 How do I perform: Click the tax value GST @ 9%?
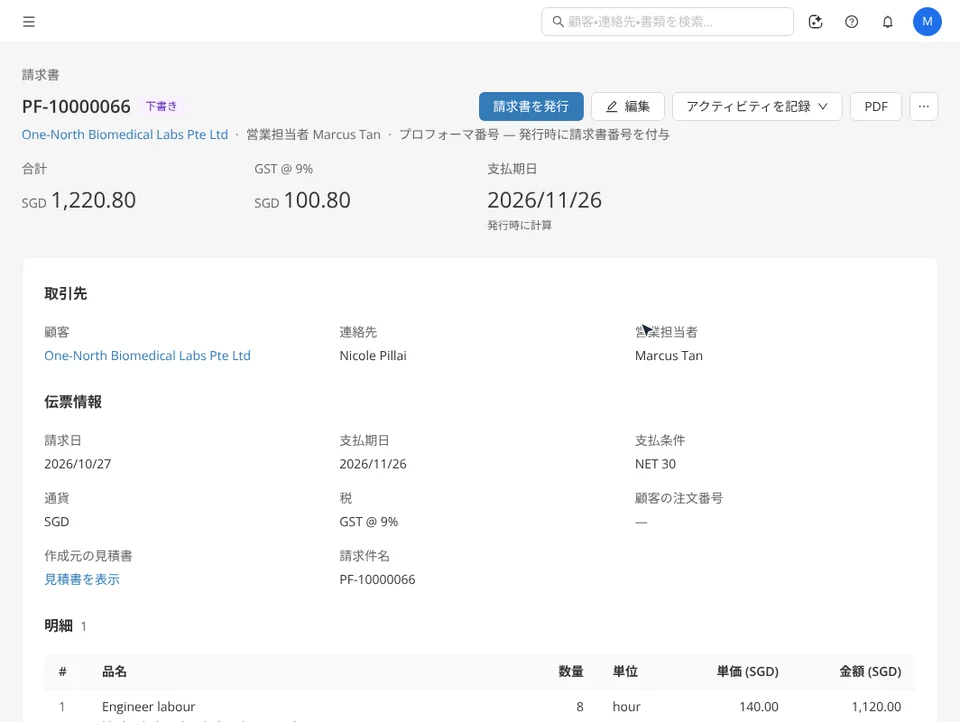point(369,522)
